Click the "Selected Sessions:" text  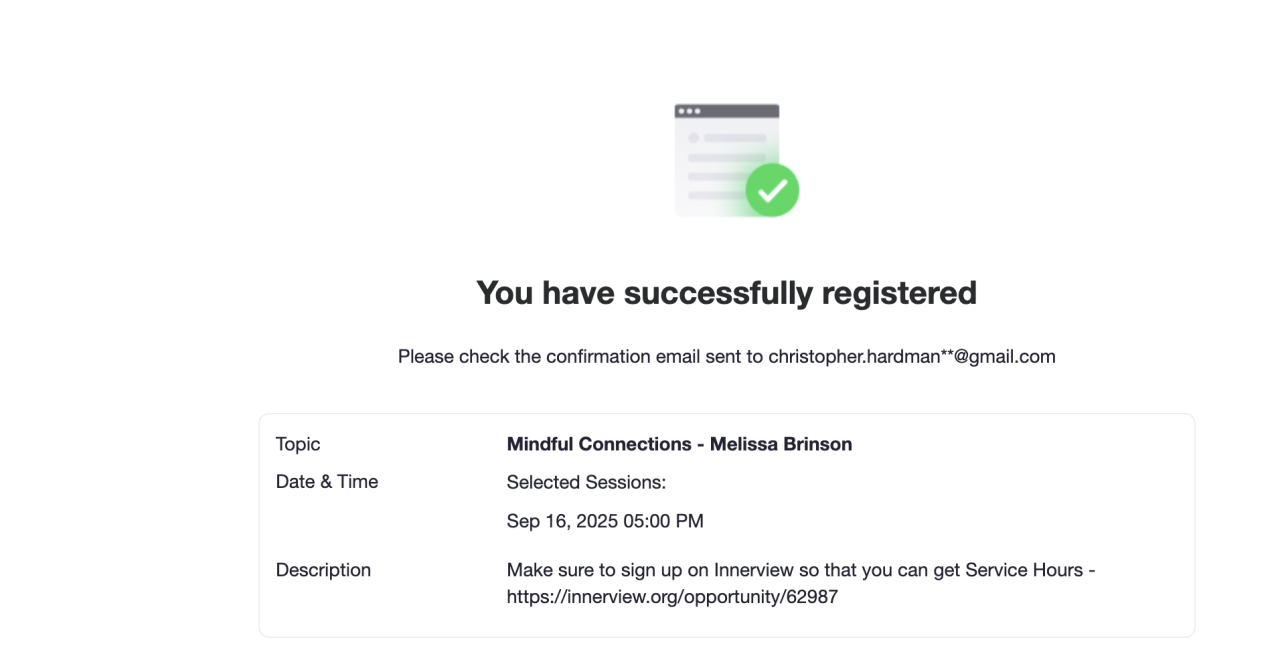[x=586, y=482]
